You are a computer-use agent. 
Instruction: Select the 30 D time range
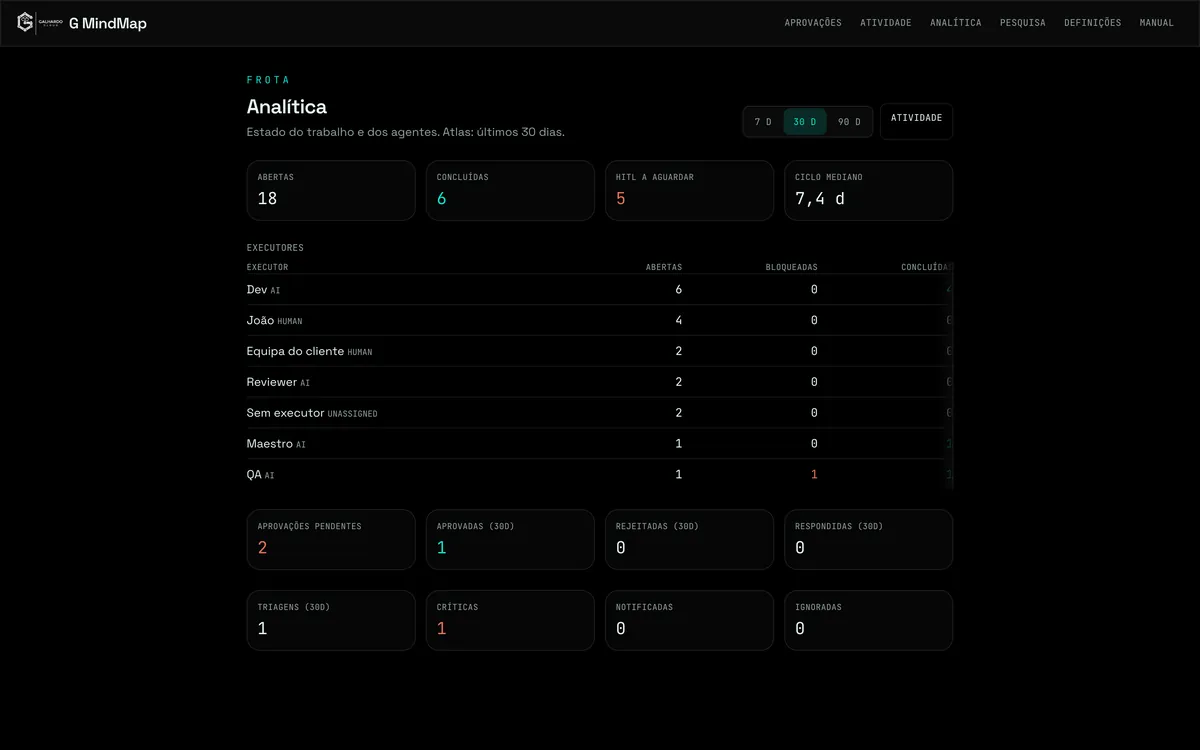coord(805,122)
